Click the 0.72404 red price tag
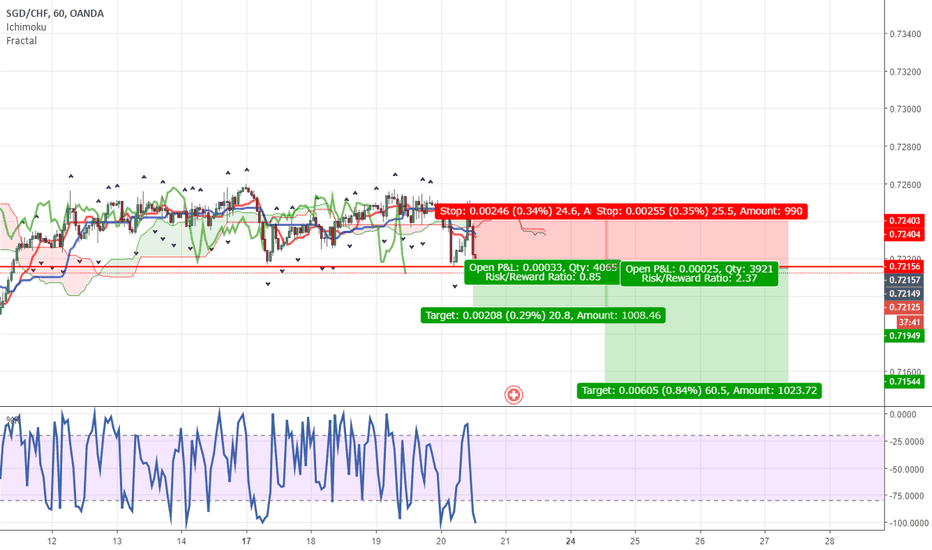Viewport: 932px width, 550px height. tap(904, 234)
